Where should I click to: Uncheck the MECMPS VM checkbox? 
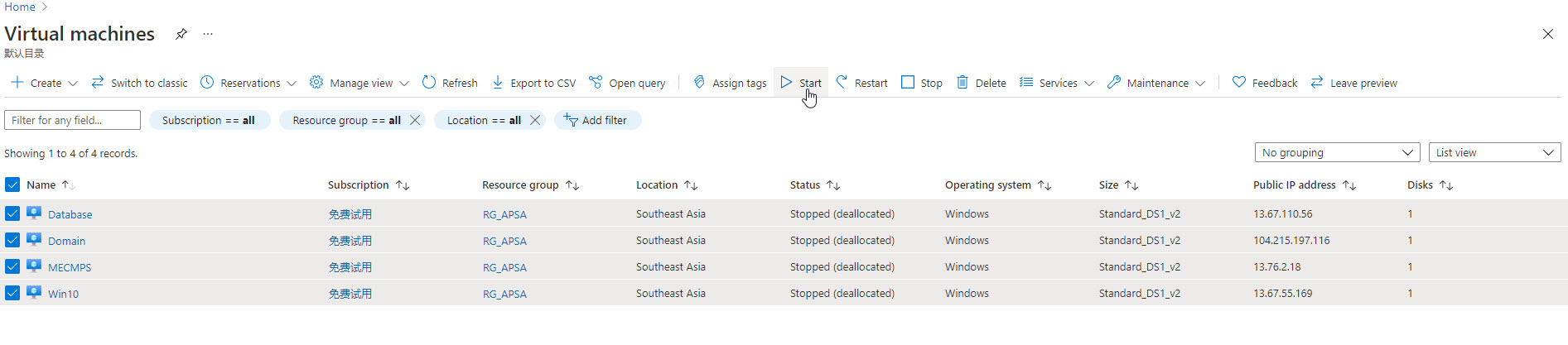[x=12, y=266]
